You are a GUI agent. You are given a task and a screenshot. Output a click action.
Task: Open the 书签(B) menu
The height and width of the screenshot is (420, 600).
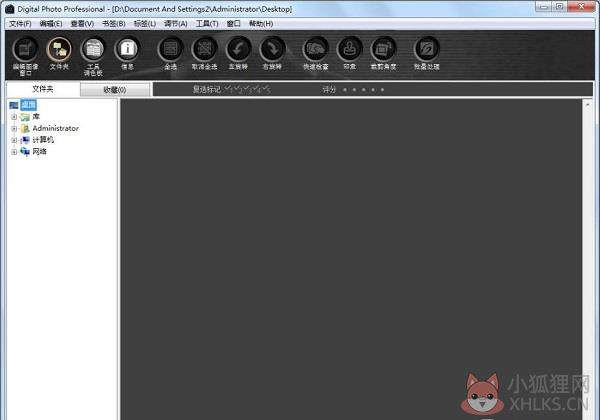114,24
